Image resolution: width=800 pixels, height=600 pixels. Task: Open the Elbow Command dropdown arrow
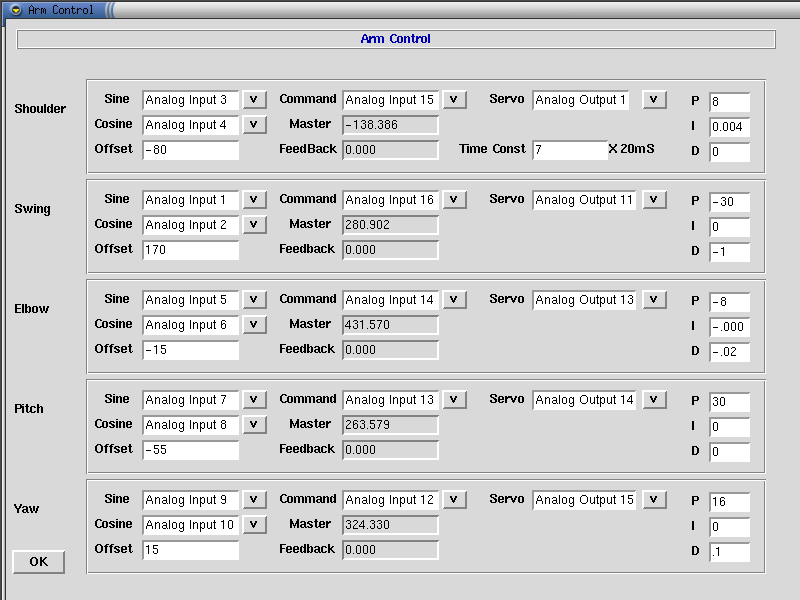point(454,299)
